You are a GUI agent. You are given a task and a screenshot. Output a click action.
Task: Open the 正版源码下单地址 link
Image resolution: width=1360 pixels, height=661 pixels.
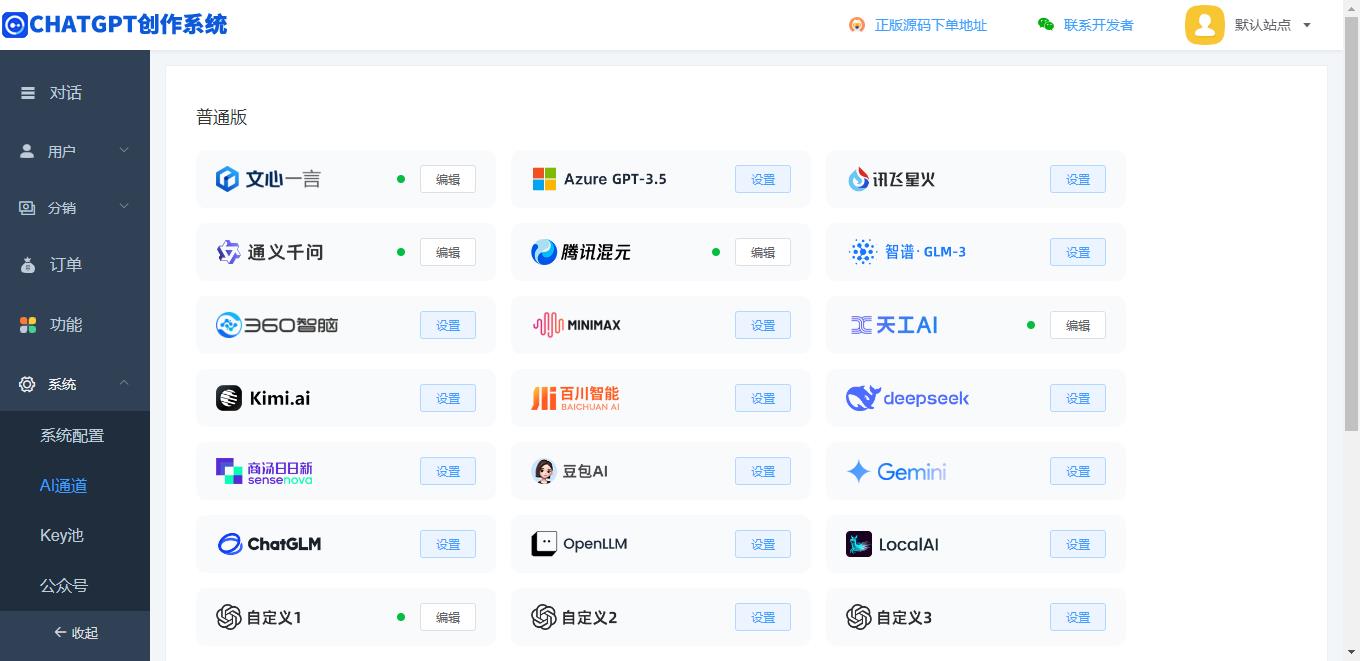pos(931,25)
